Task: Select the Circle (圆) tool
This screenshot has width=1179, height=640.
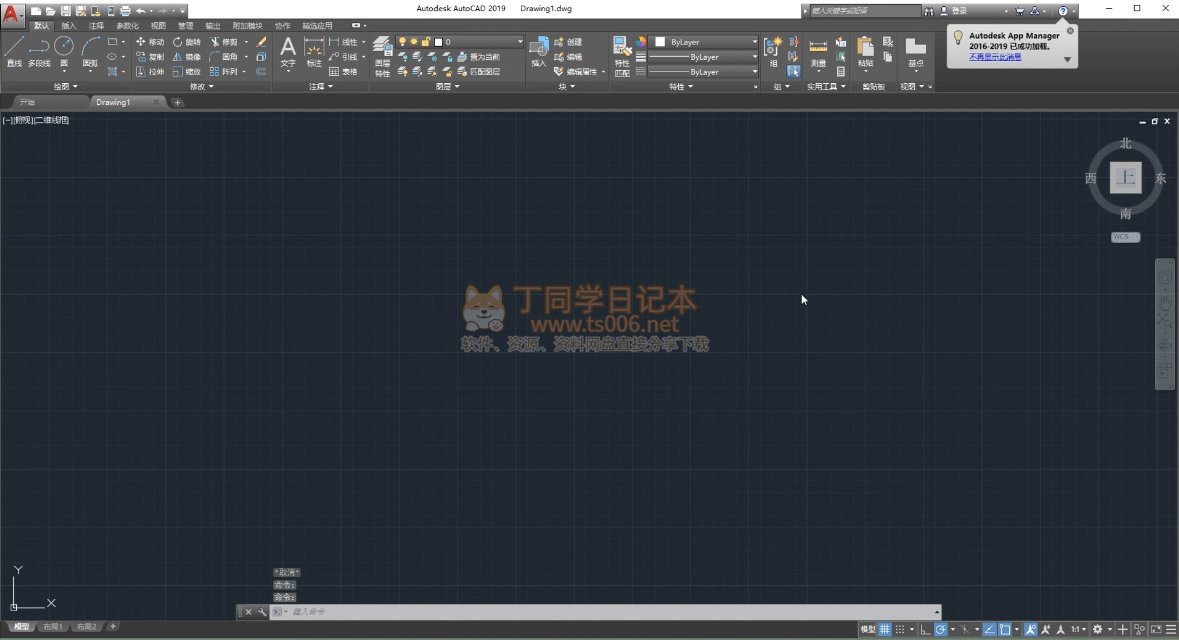Action: point(64,52)
